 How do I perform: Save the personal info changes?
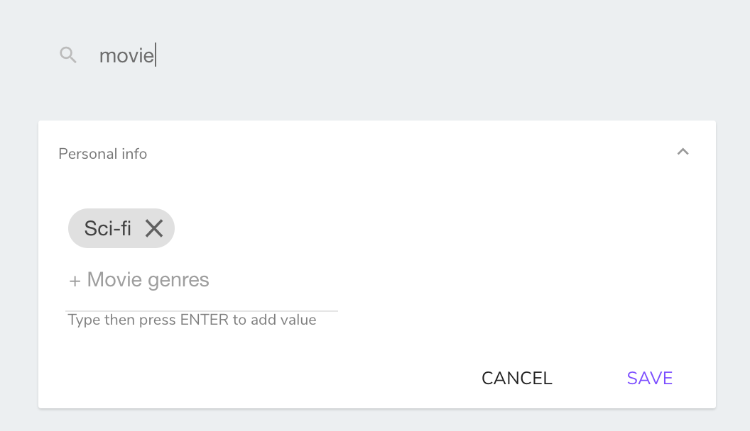650,378
